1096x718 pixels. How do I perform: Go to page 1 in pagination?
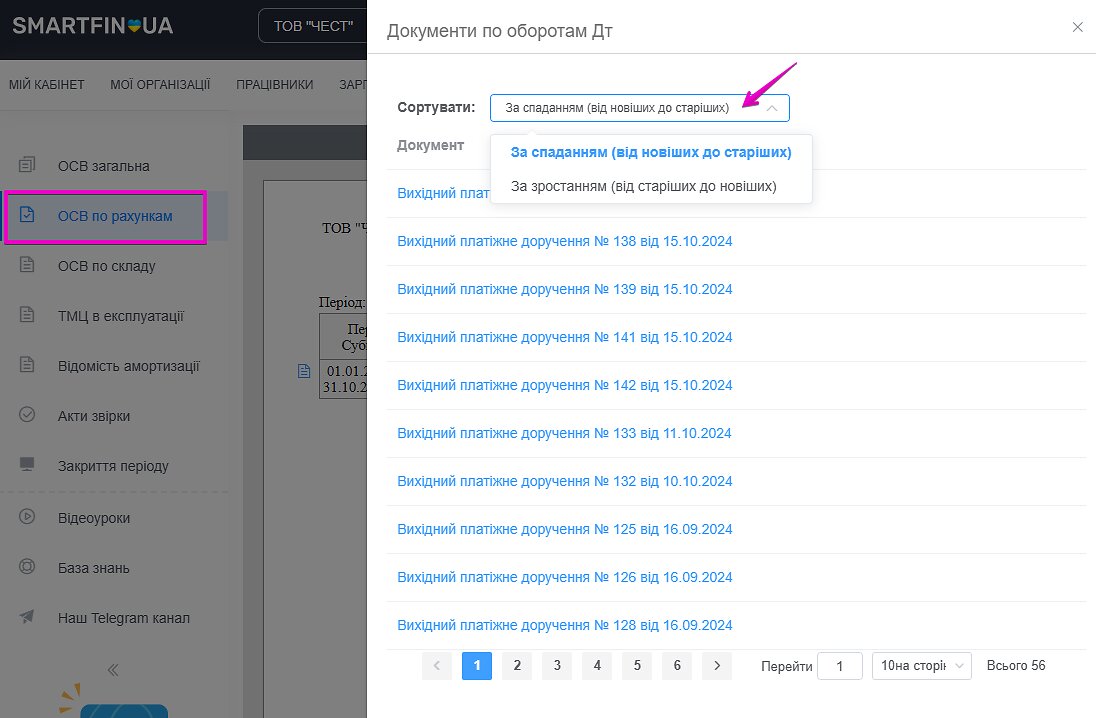click(477, 666)
